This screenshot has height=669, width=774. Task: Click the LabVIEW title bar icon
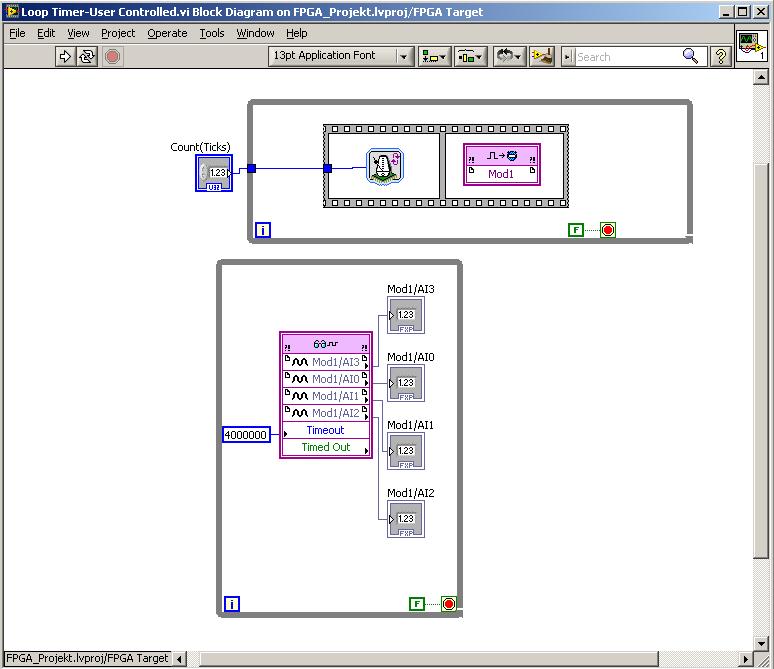tap(11, 11)
